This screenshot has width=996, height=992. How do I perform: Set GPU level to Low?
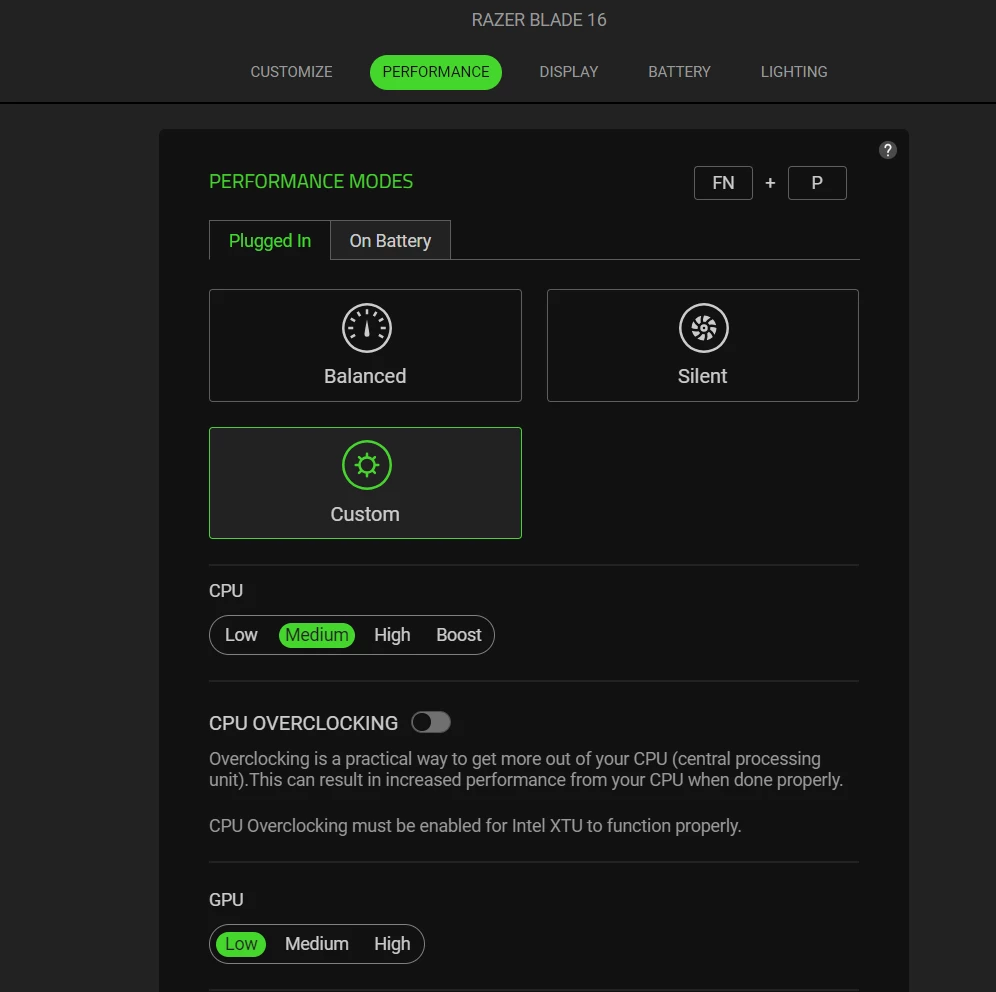pos(241,944)
